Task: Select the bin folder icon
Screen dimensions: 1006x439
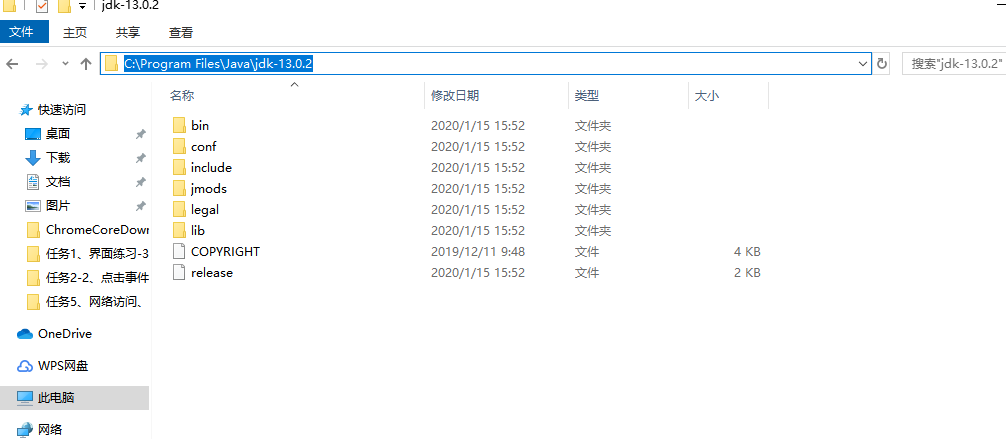Action: click(179, 125)
